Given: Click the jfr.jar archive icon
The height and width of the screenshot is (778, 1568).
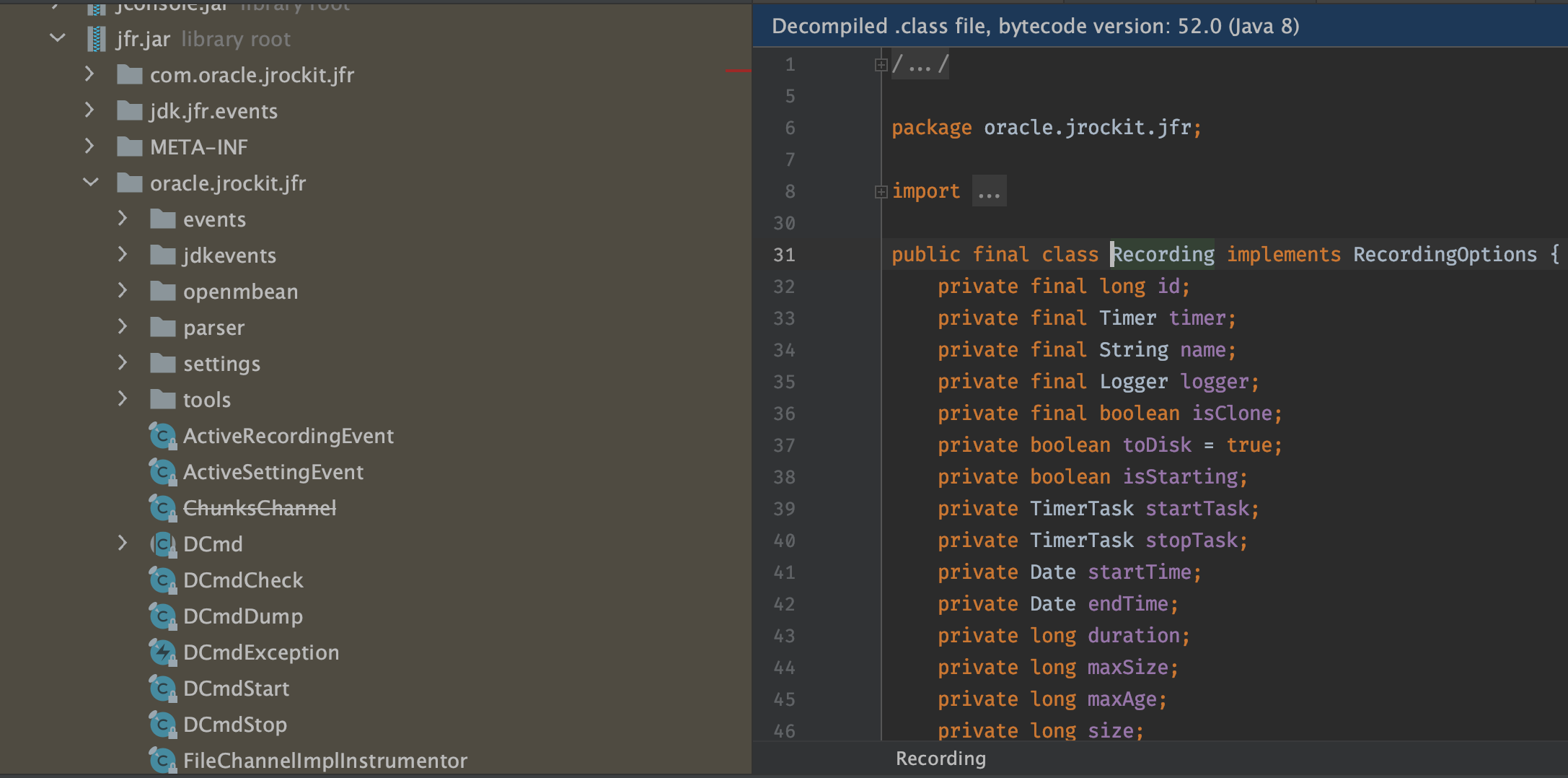Looking at the screenshot, I should click(97, 39).
